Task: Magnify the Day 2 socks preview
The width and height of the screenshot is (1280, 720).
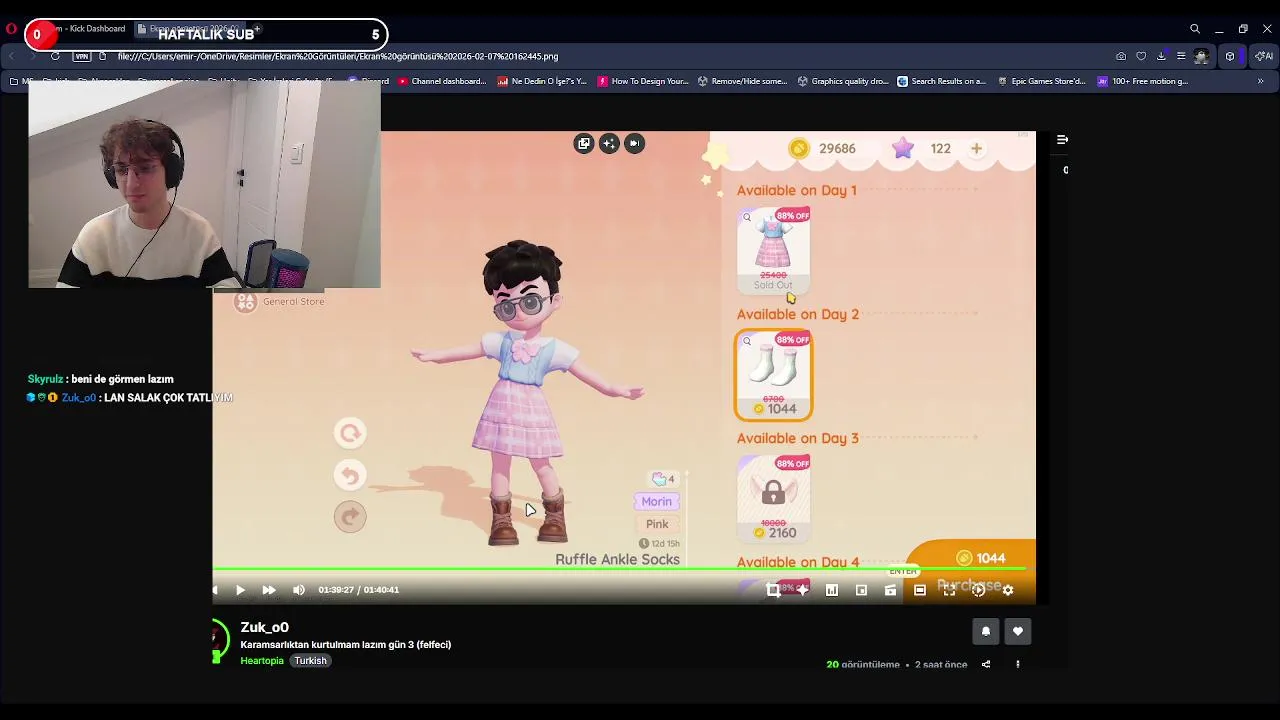Action: [747, 341]
